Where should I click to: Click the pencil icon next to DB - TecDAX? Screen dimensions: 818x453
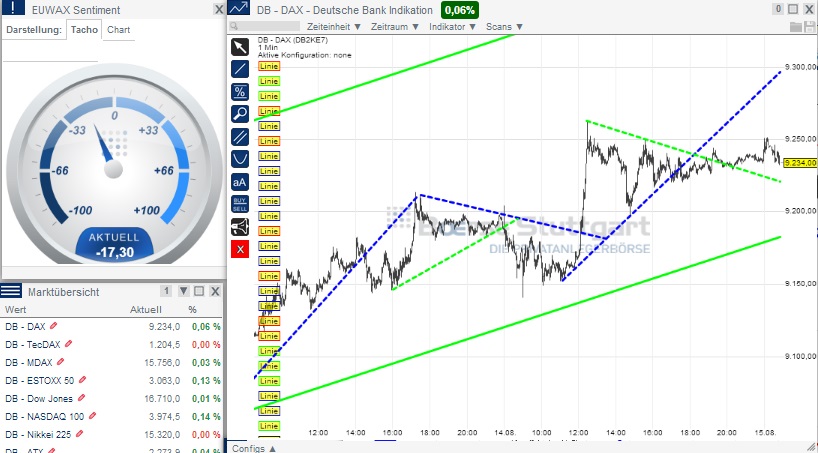click(68, 344)
